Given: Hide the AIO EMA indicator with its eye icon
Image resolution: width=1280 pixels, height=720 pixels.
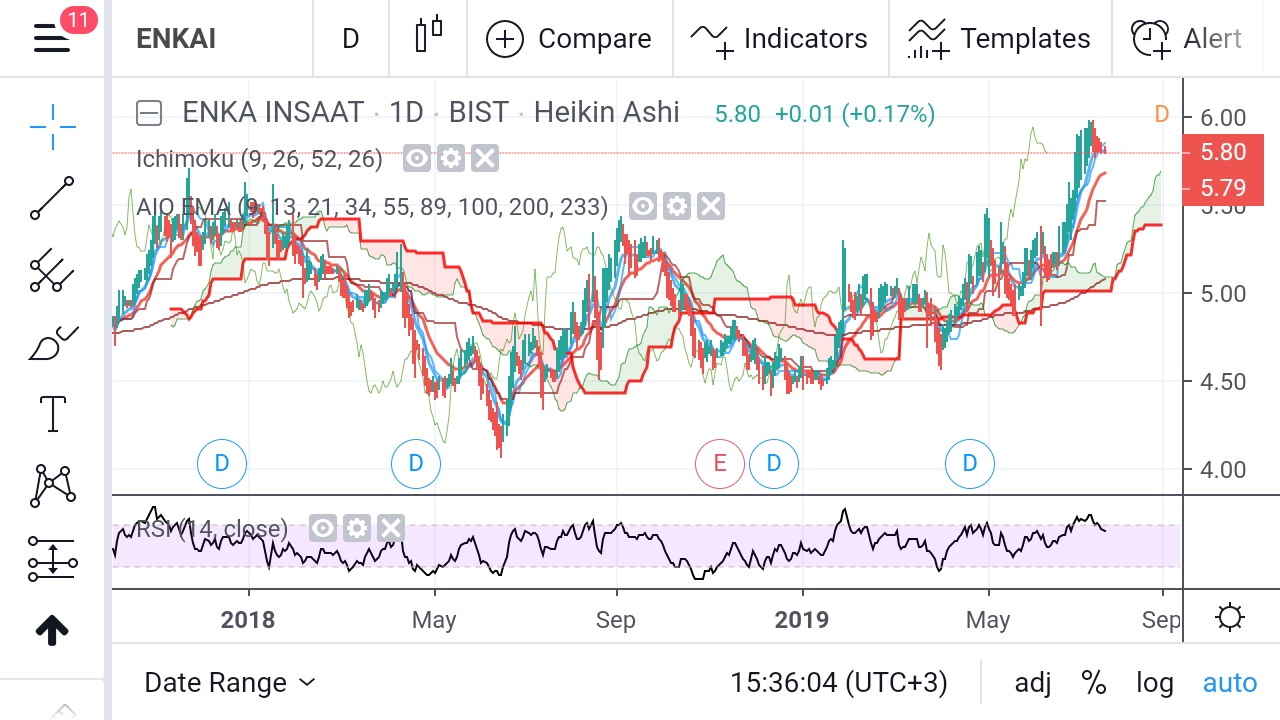Looking at the screenshot, I should point(643,207).
